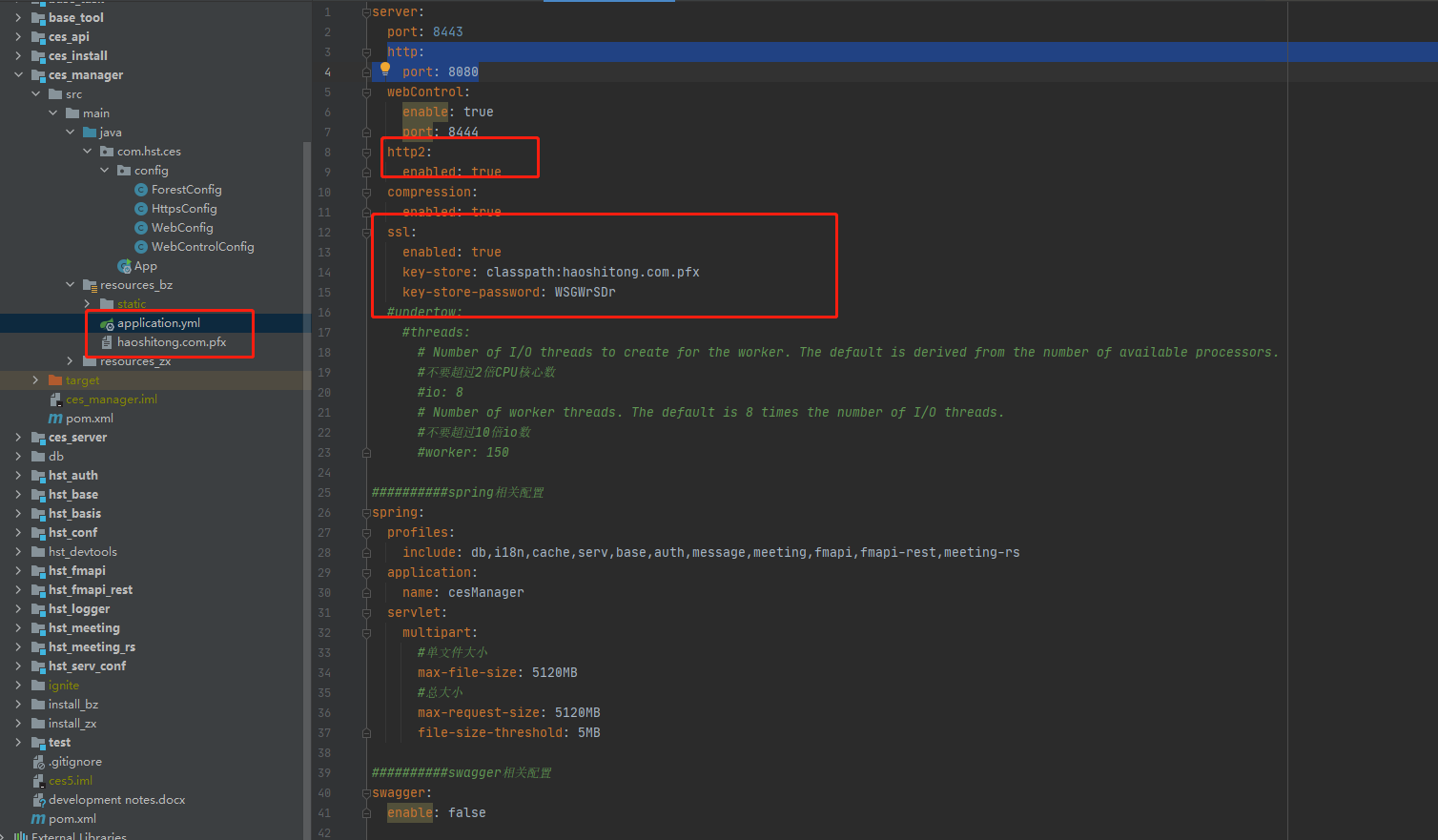Click the com.hst.ces package icon
The height and width of the screenshot is (840, 1438).
107,152
